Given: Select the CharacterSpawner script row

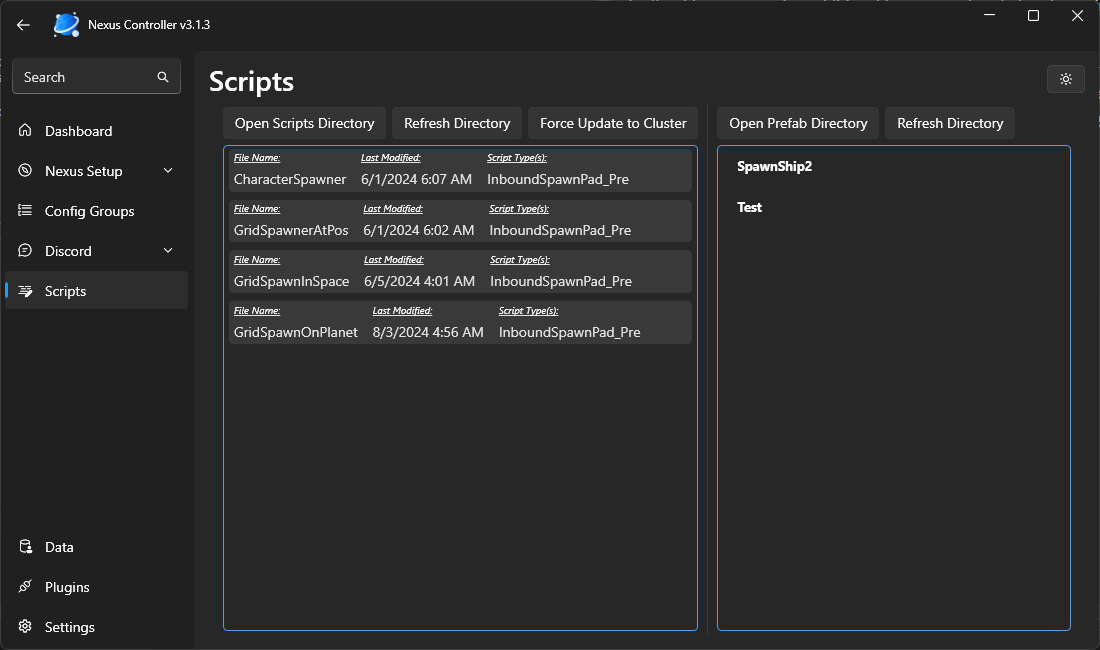Looking at the screenshot, I should click(460, 170).
